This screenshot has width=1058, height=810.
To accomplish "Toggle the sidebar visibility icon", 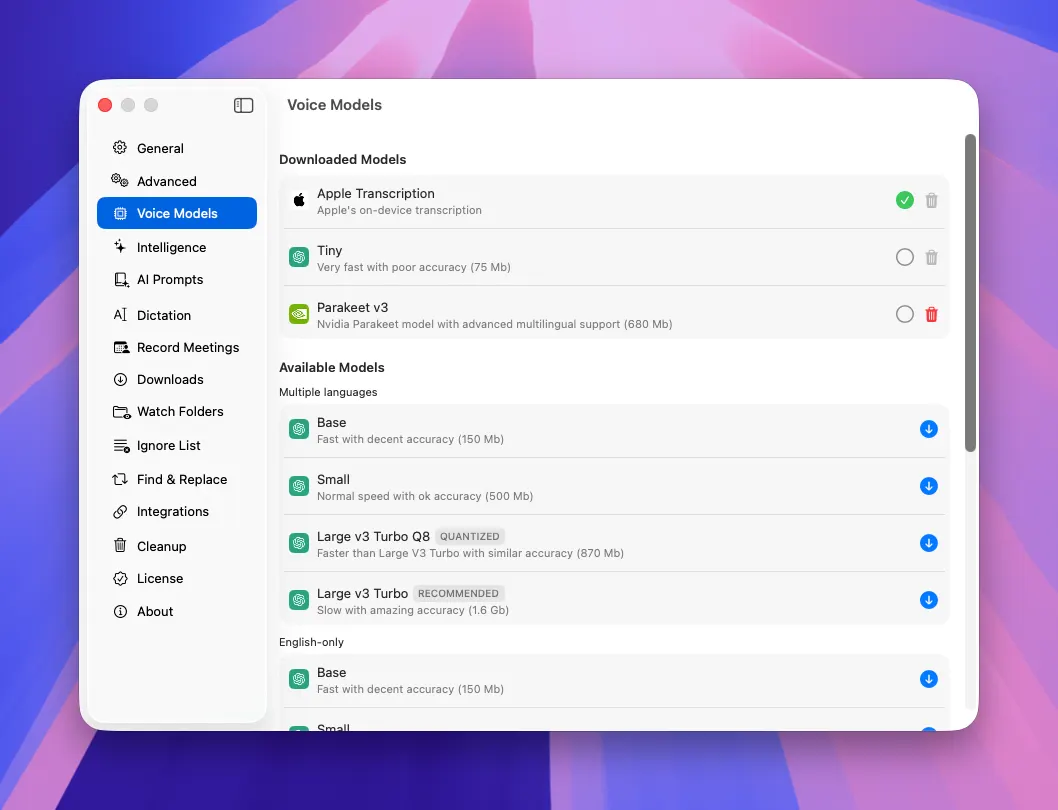I will (243, 105).
